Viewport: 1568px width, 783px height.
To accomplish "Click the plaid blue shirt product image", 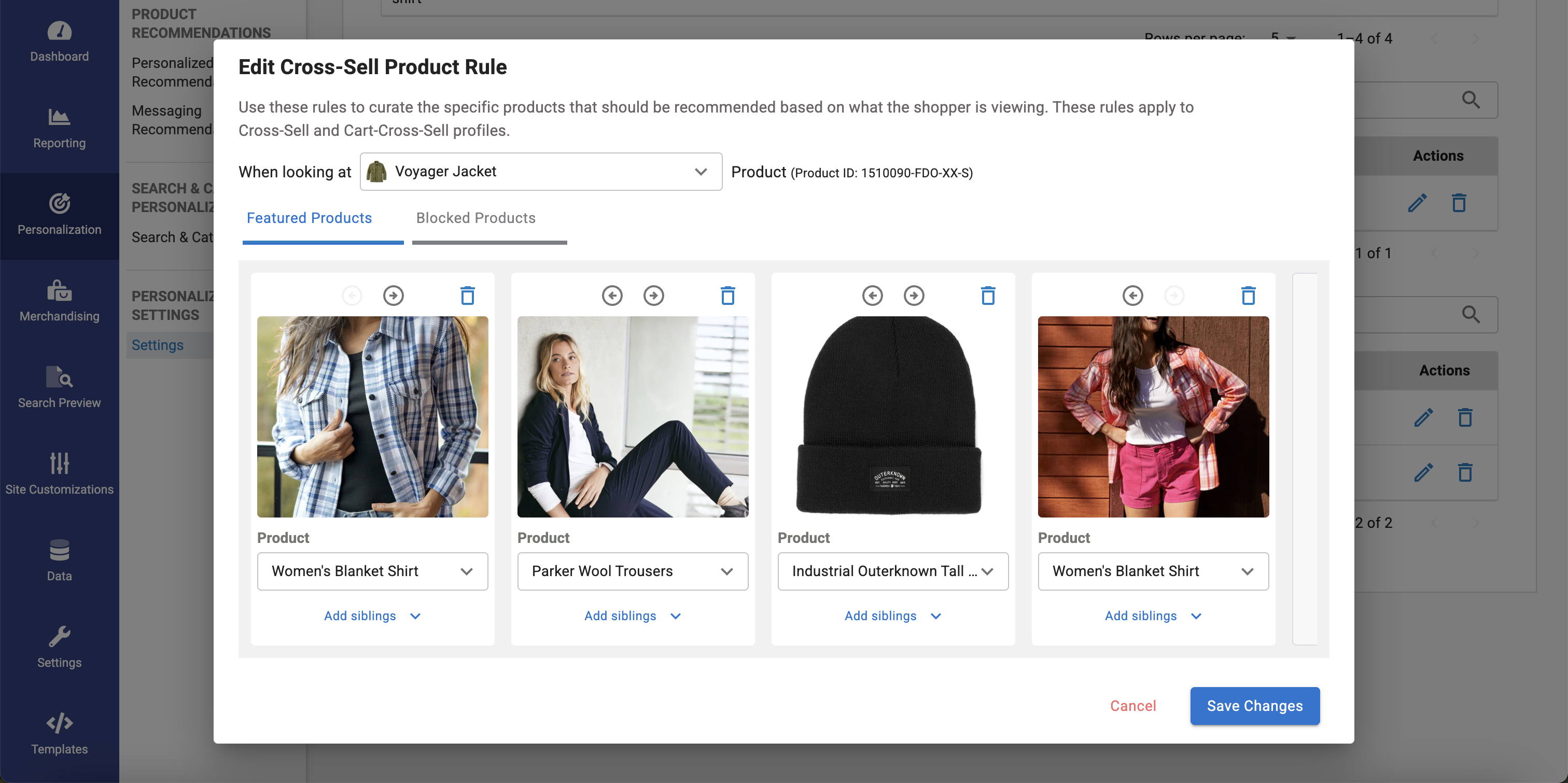I will [372, 417].
